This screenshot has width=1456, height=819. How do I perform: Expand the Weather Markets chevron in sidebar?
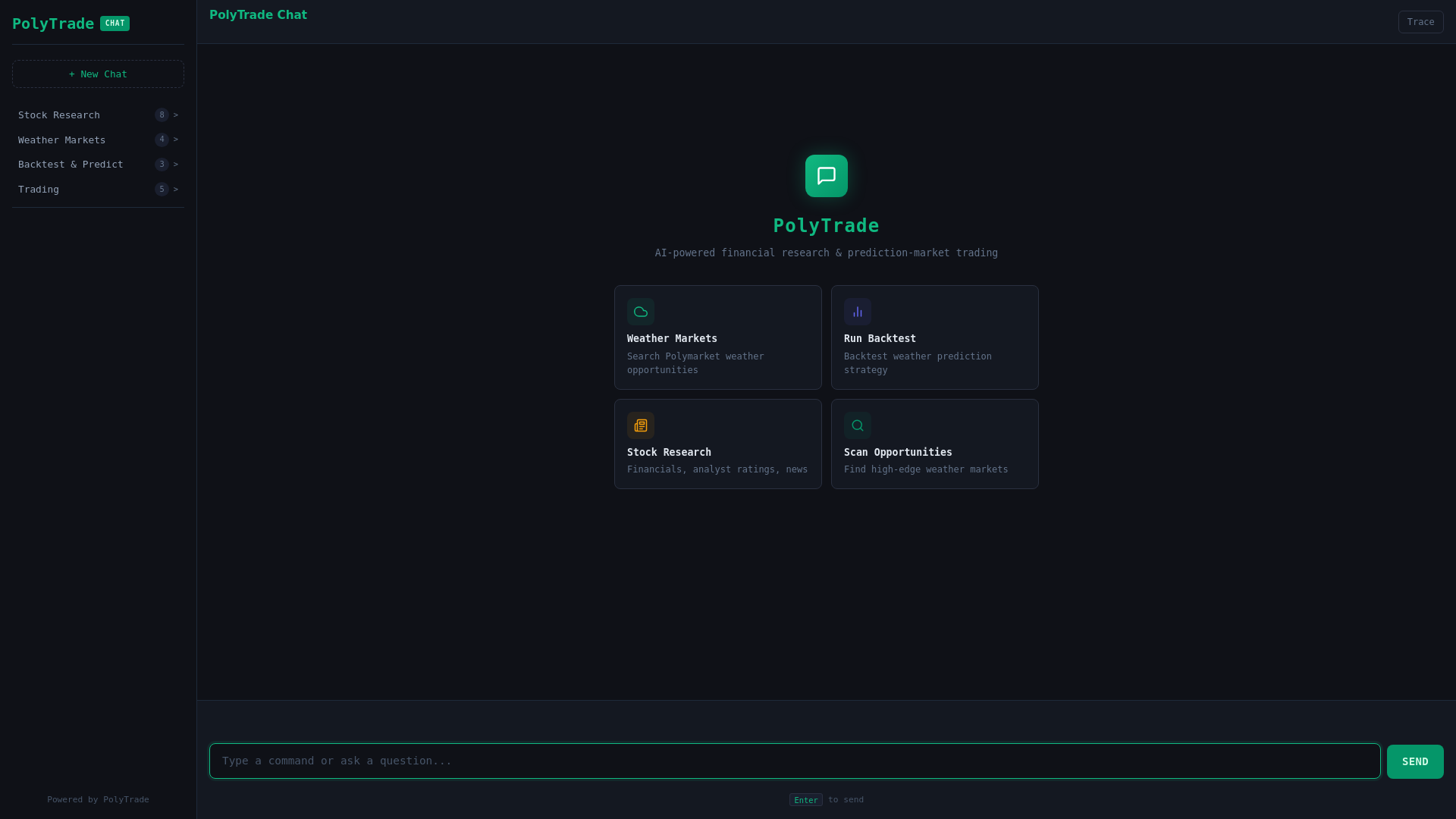176,140
